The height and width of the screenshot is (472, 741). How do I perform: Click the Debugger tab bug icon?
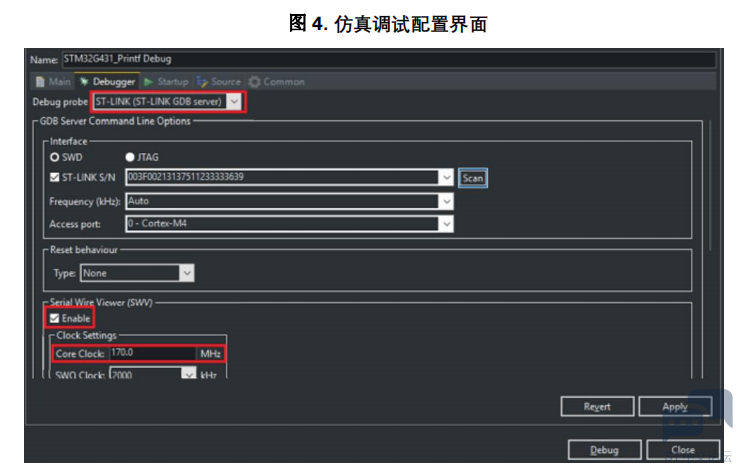(84, 82)
